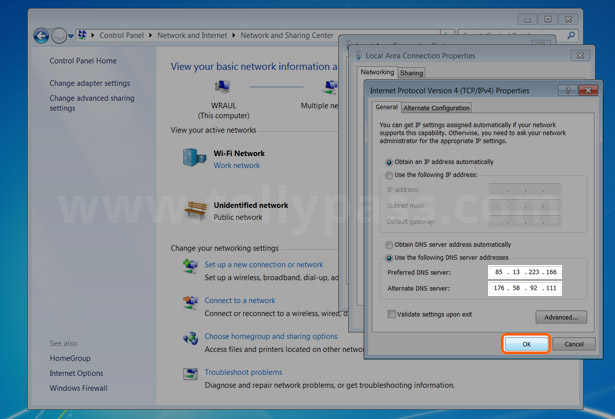Select Control Panel in breadcrumb
615x419 pixels.
point(121,35)
